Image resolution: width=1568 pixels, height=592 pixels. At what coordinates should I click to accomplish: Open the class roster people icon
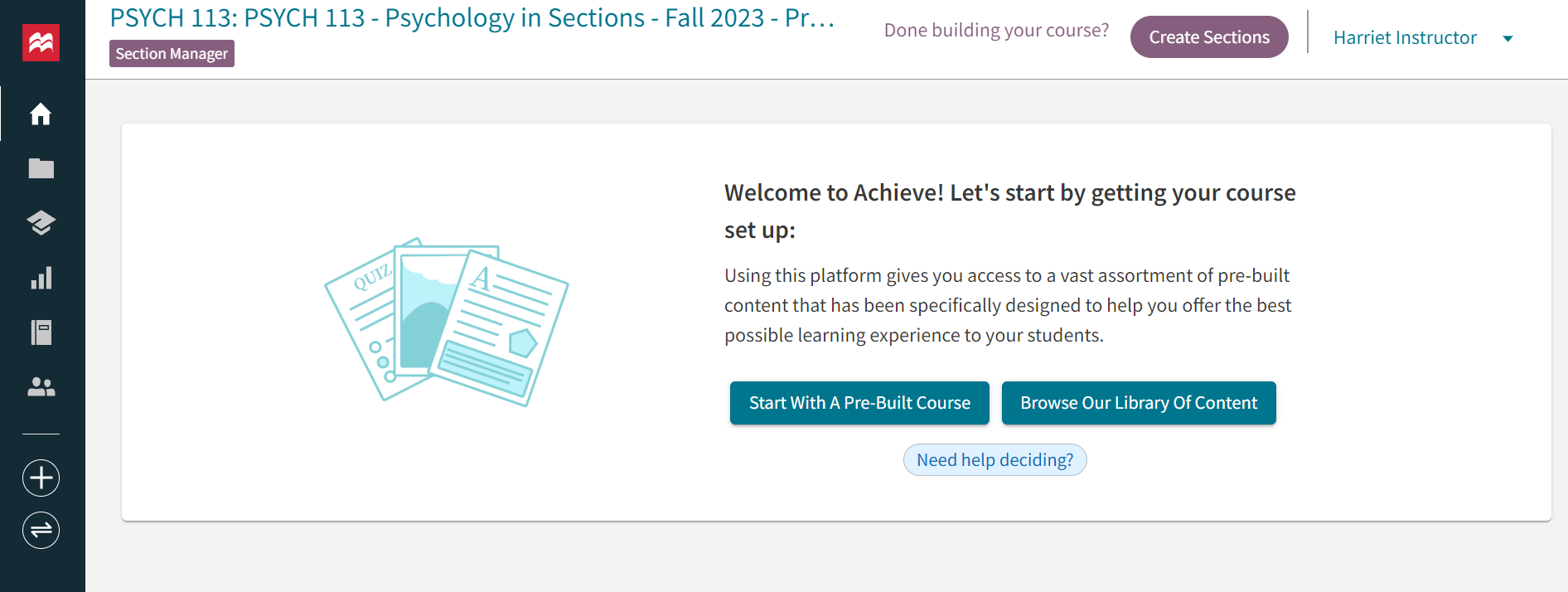[41, 386]
